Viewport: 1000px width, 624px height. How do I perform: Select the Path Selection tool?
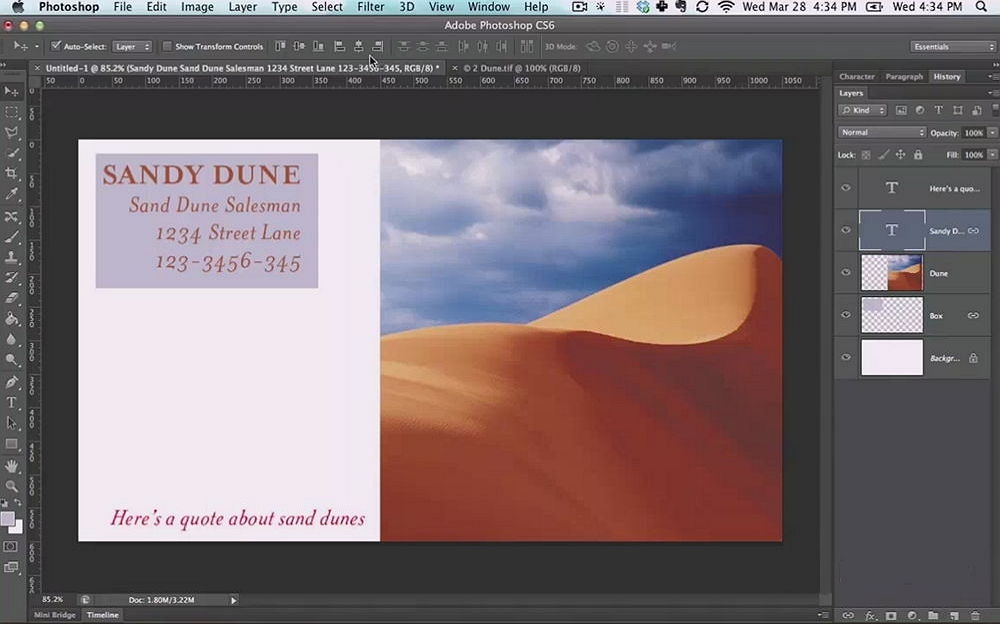tap(11, 422)
